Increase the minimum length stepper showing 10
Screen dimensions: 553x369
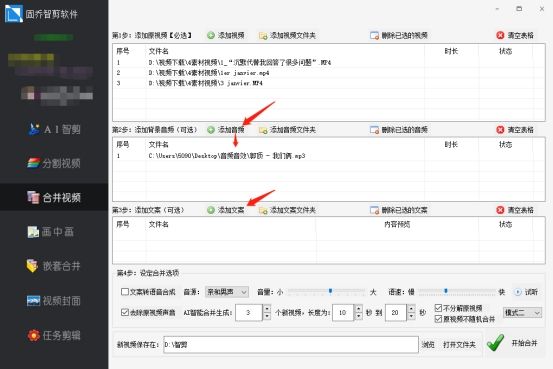click(358, 309)
